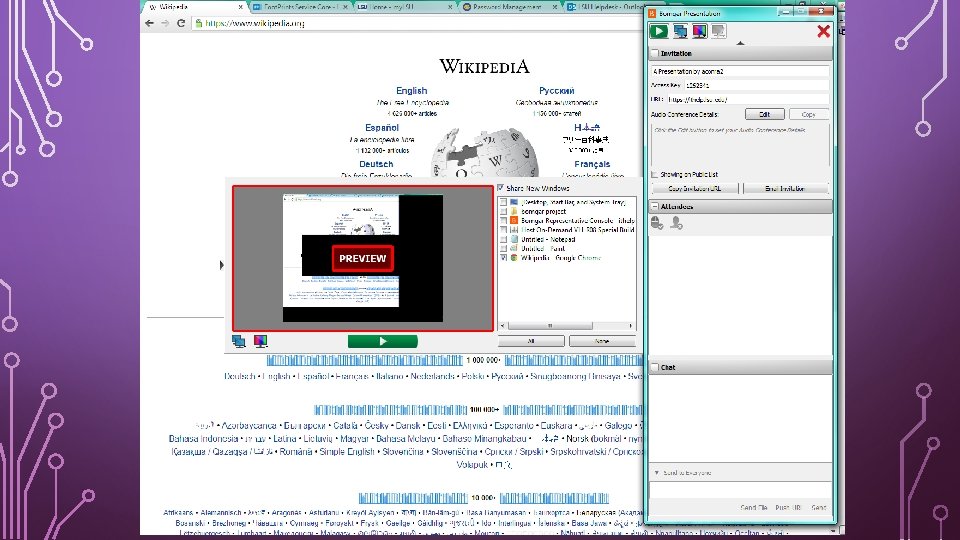Click the None button under window list
The image size is (960, 540).
click(x=602, y=342)
